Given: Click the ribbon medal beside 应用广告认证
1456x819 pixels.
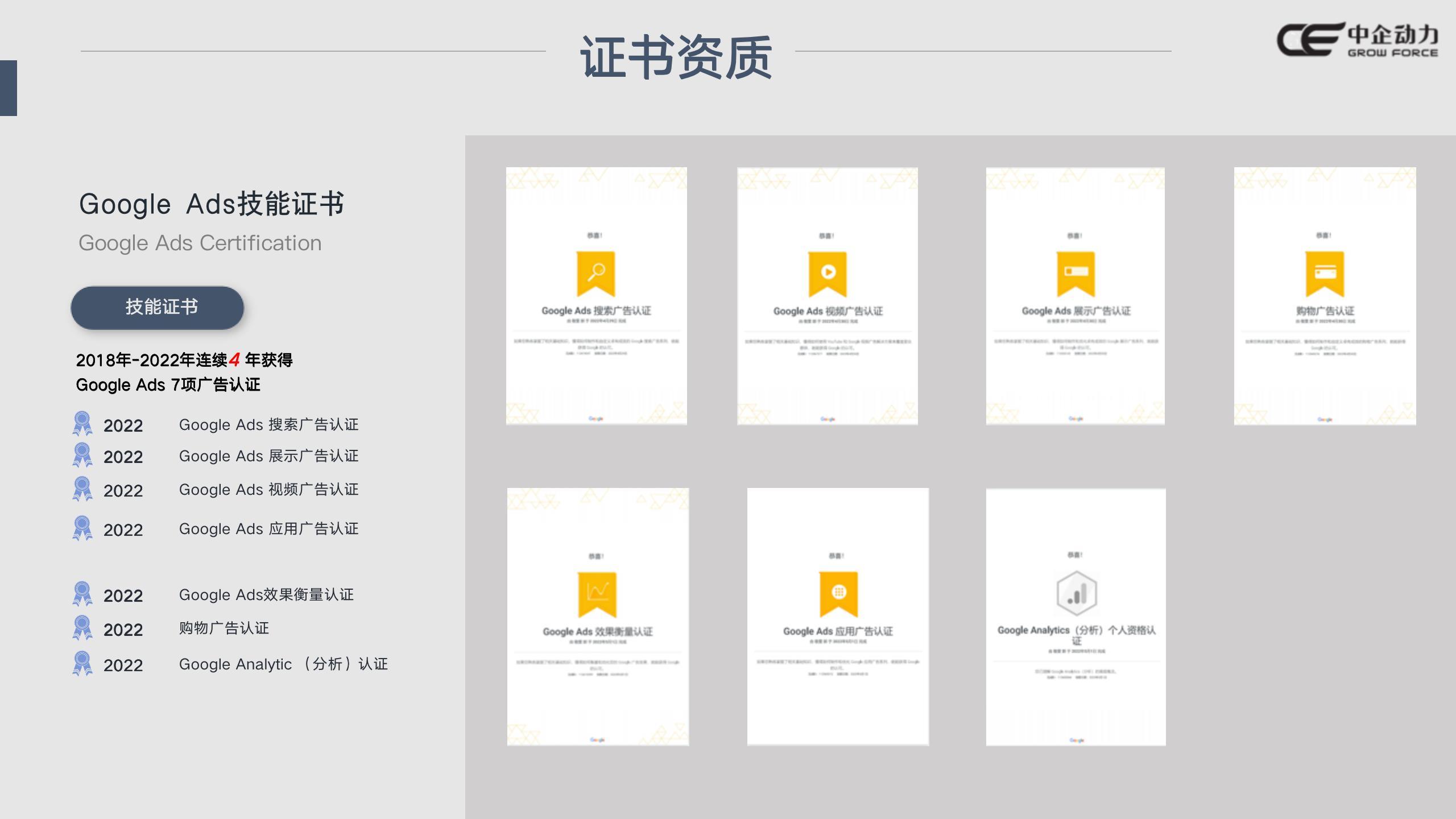Looking at the screenshot, I should pyautogui.click(x=82, y=528).
